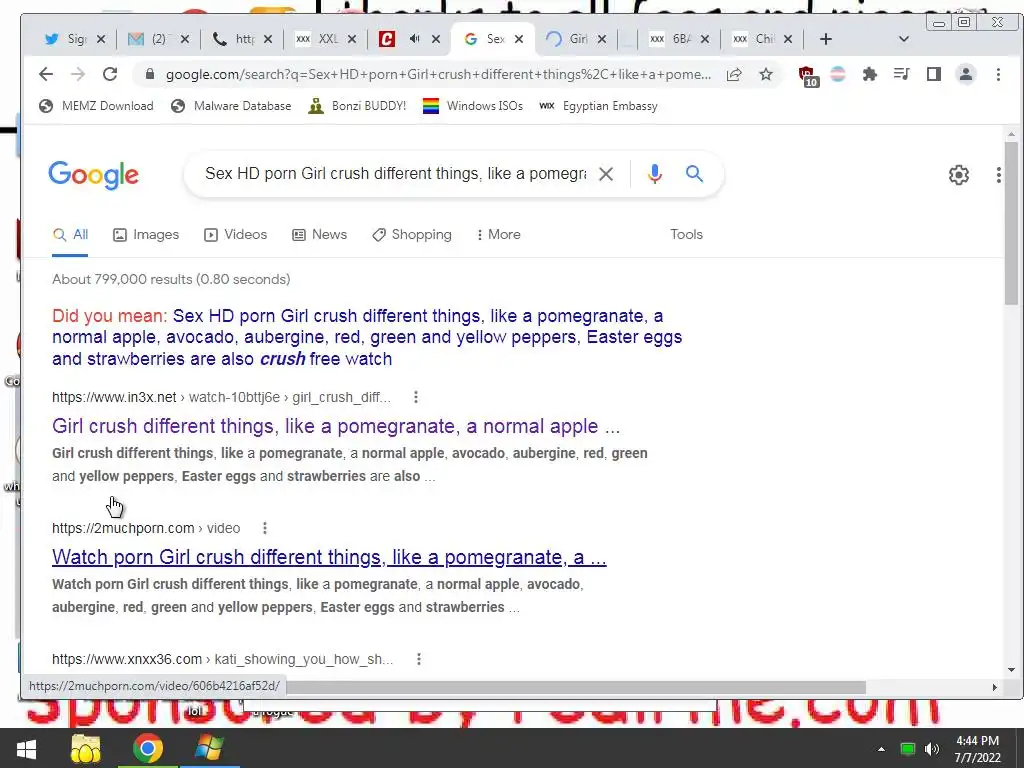Show hidden system tray icons
This screenshot has height=768, width=1024.
click(x=881, y=749)
